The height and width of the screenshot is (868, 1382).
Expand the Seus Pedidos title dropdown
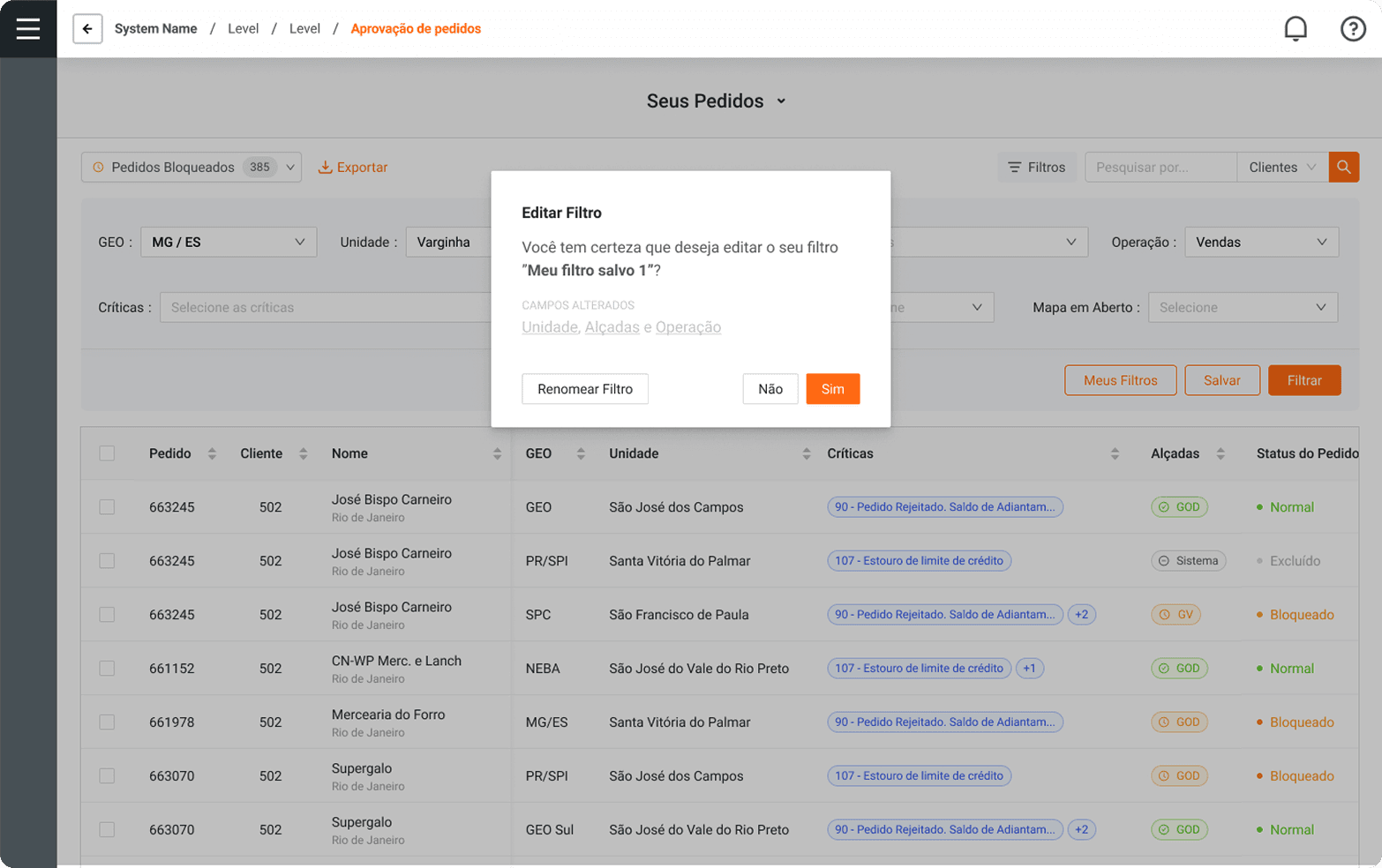(781, 101)
